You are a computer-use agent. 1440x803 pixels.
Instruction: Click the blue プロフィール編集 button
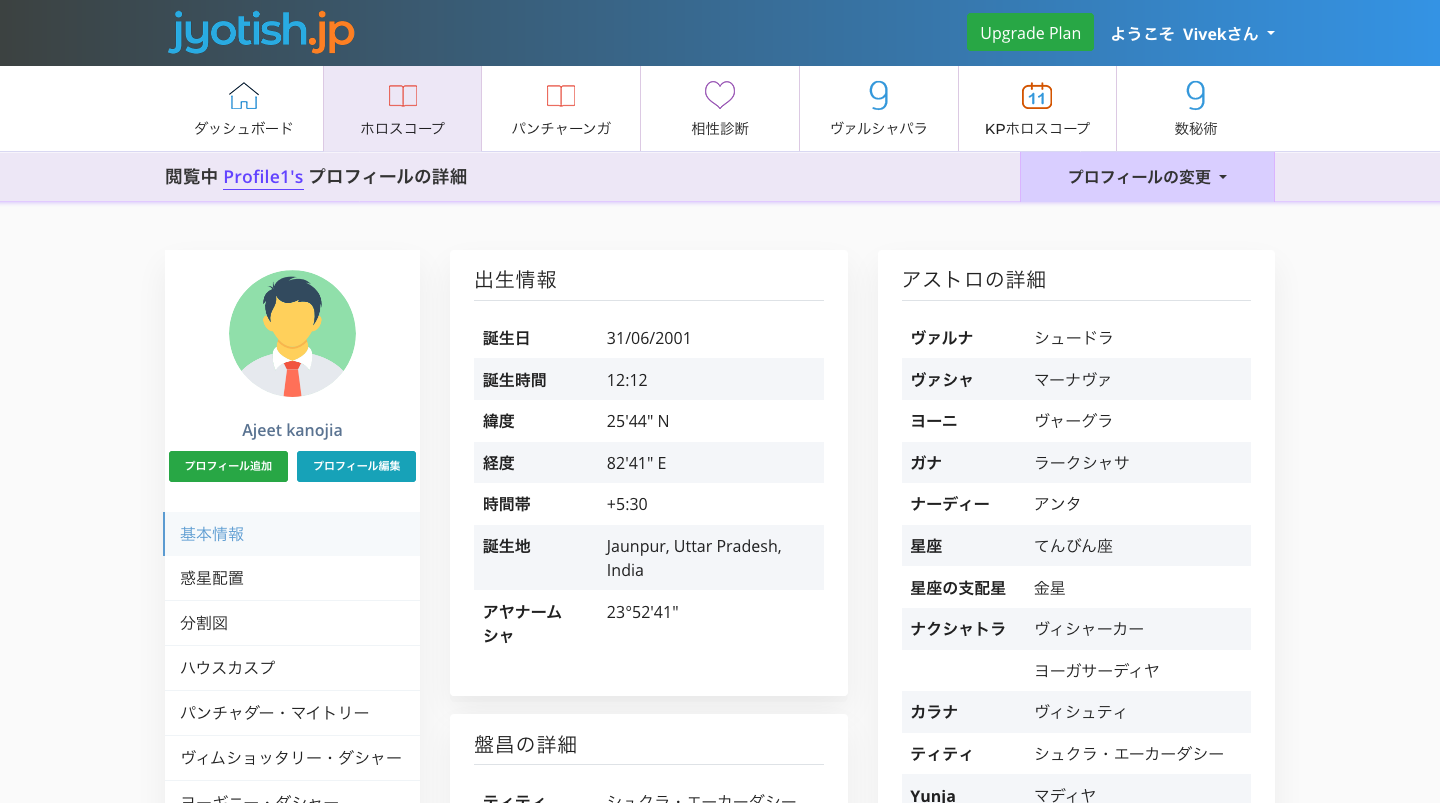pos(356,466)
